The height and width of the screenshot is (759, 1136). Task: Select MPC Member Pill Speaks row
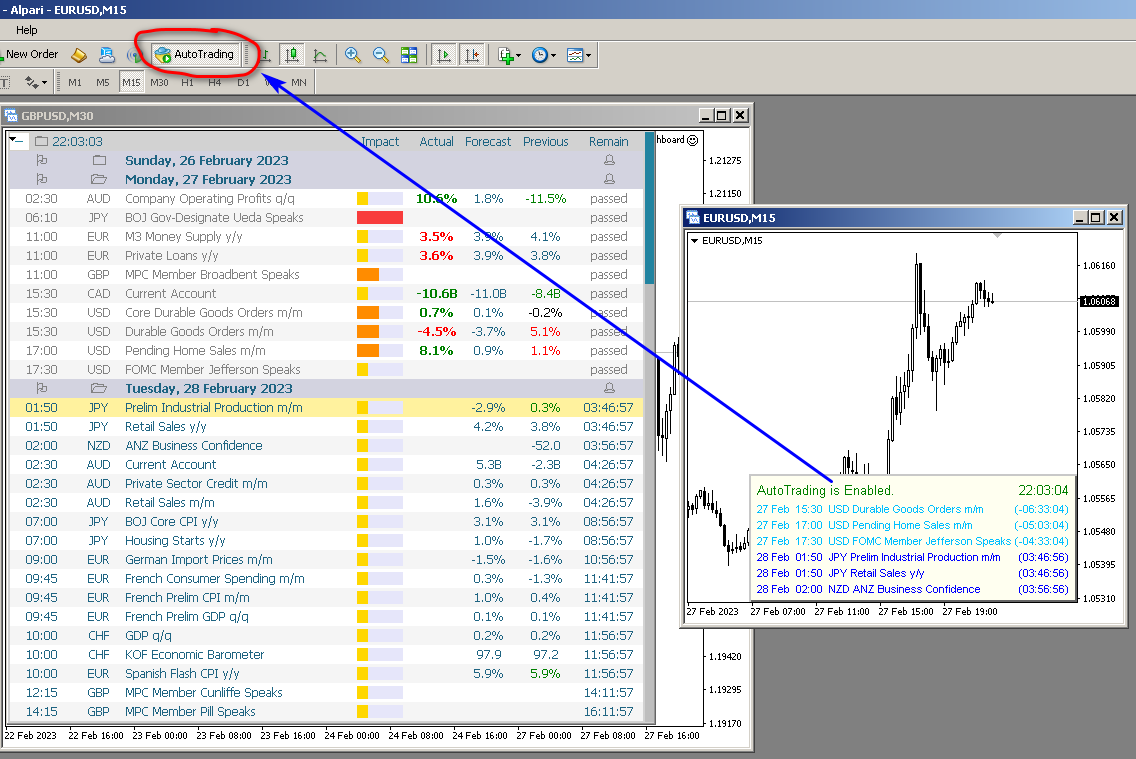click(326, 712)
